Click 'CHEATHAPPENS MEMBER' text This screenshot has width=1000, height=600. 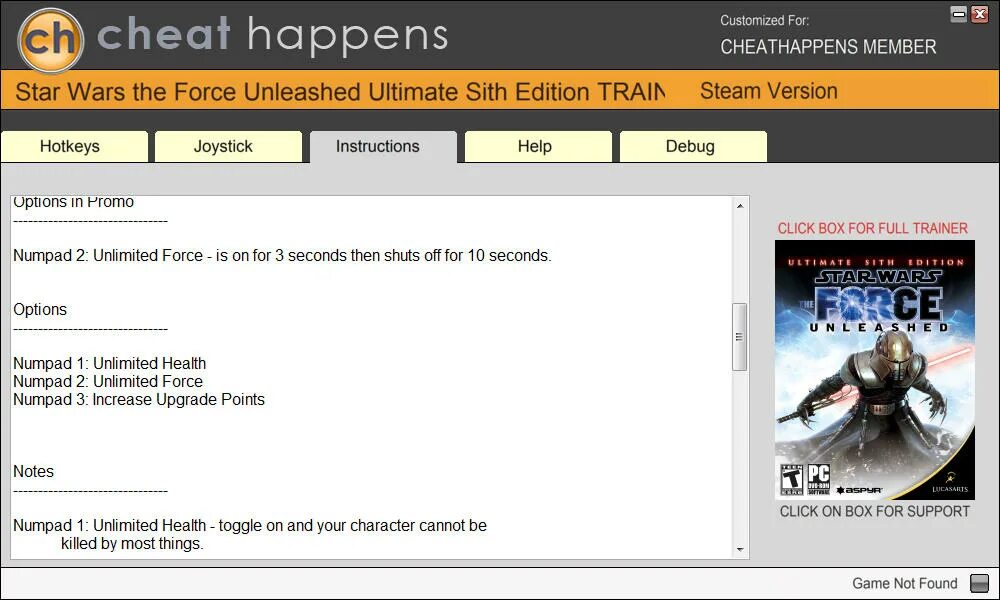[x=828, y=47]
